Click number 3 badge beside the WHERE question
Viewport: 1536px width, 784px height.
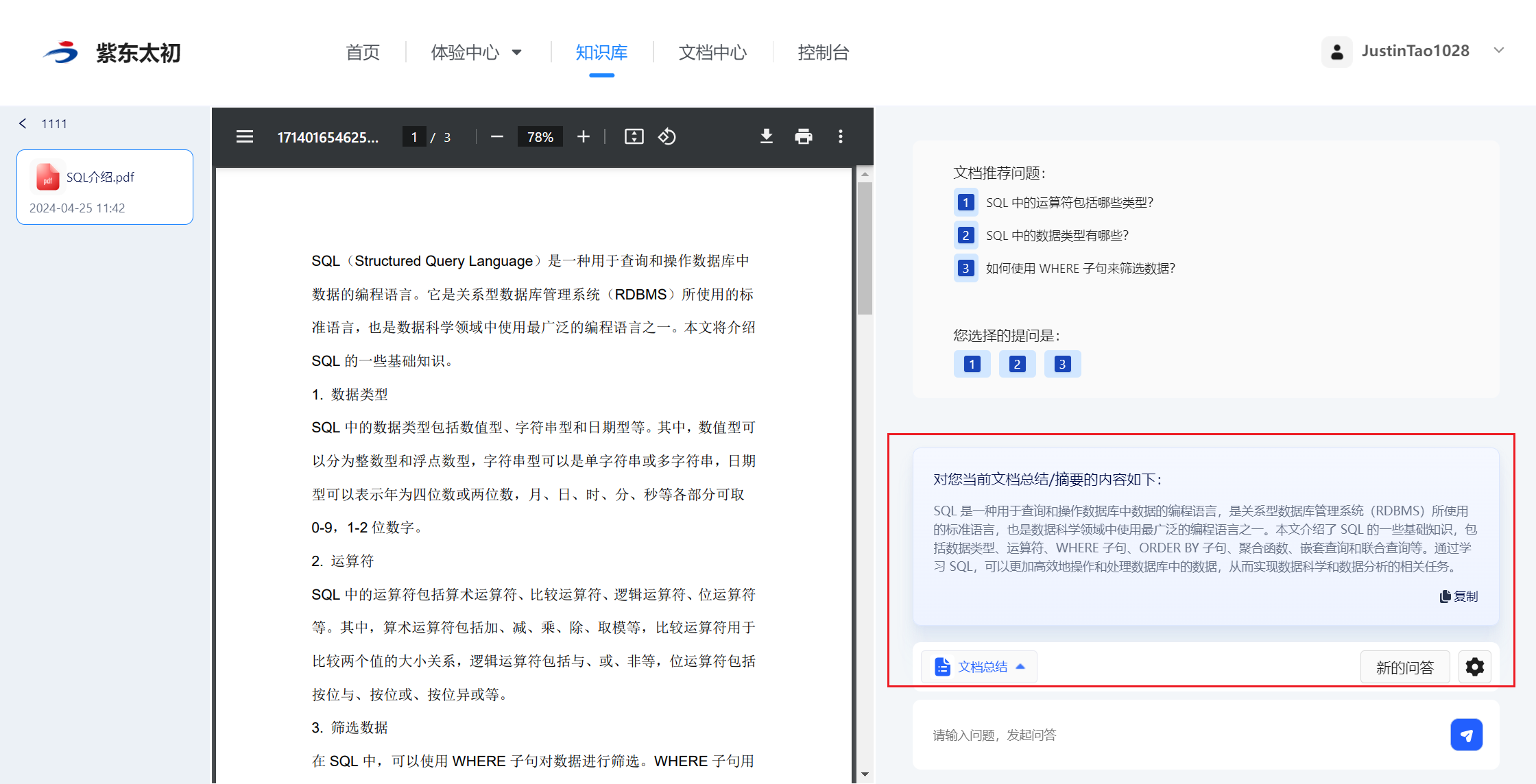click(x=965, y=269)
